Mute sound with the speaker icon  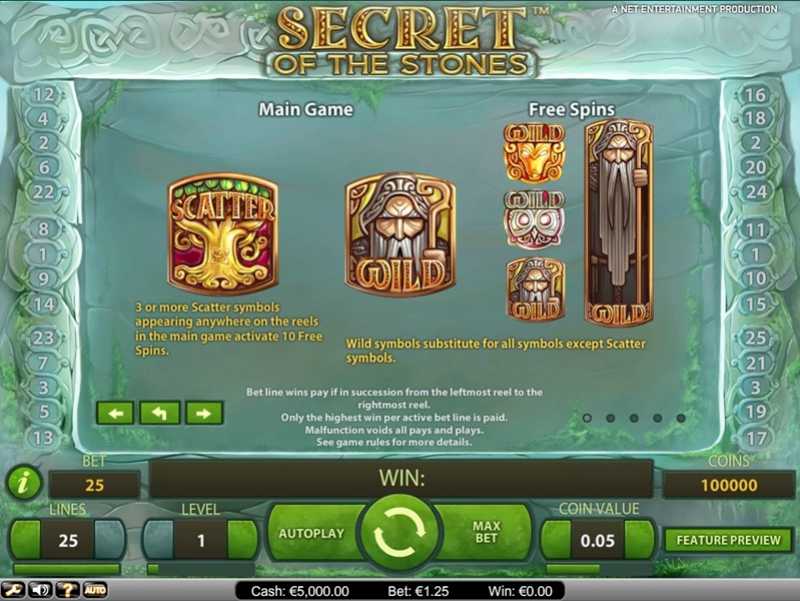tap(40, 590)
